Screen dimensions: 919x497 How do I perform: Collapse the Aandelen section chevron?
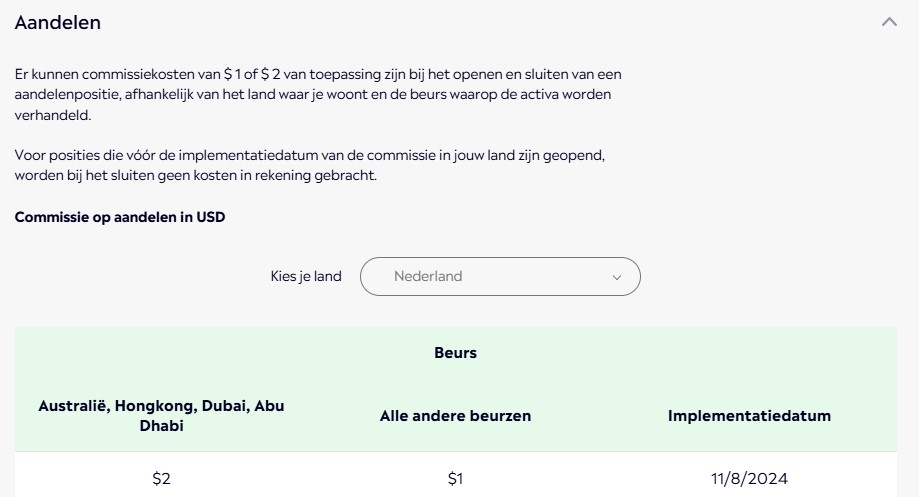click(889, 22)
